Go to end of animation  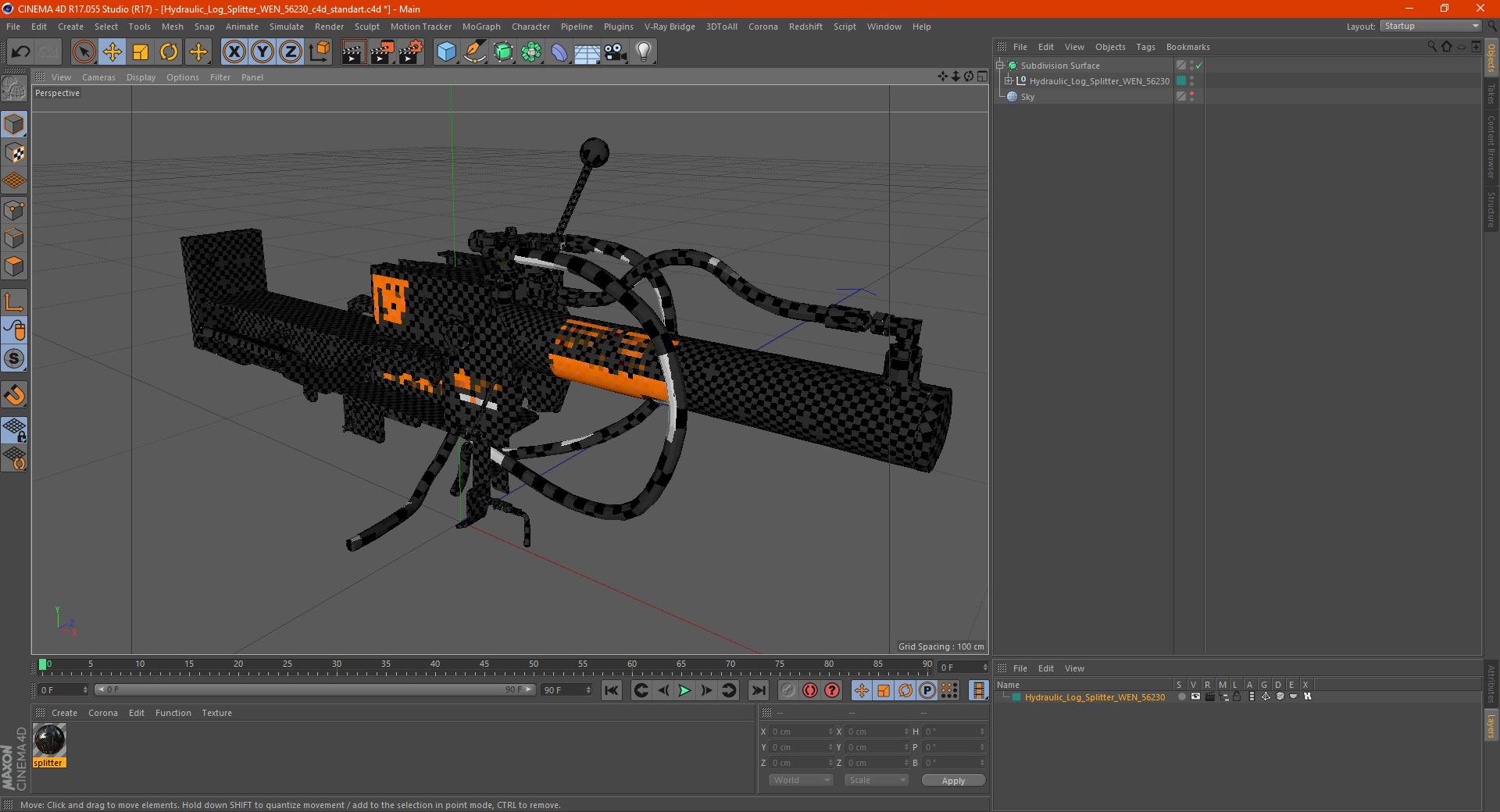(758, 690)
